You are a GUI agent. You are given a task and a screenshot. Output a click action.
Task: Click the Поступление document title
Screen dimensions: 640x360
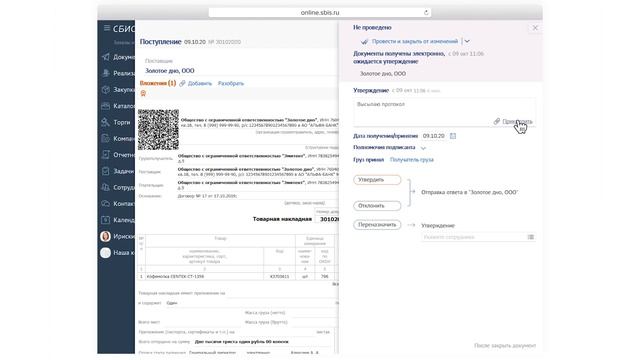[x=160, y=42]
